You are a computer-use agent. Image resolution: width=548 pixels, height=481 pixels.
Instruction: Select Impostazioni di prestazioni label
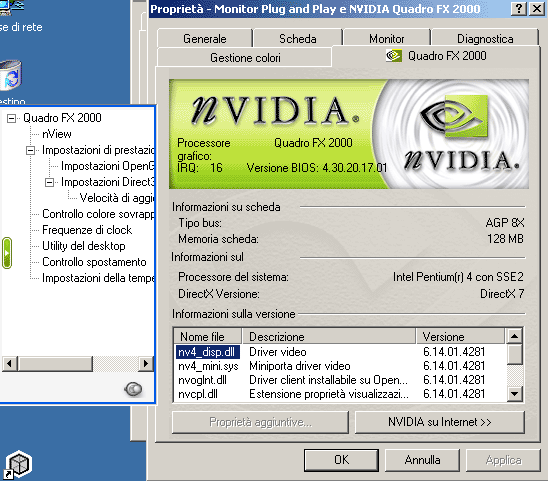coord(98,150)
